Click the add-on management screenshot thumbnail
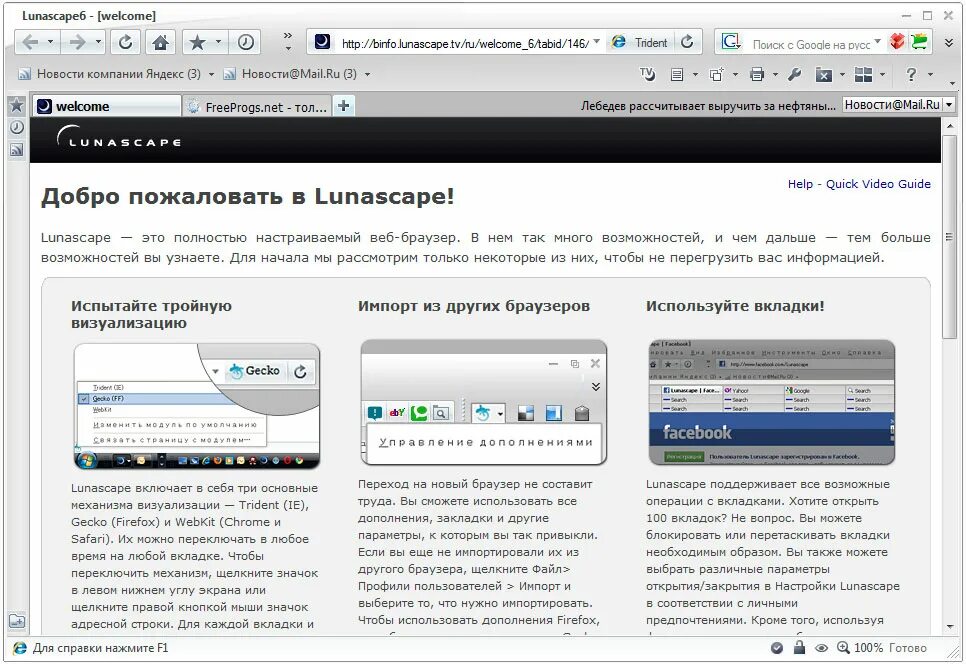Viewport: 966px width, 664px height. pos(484,402)
